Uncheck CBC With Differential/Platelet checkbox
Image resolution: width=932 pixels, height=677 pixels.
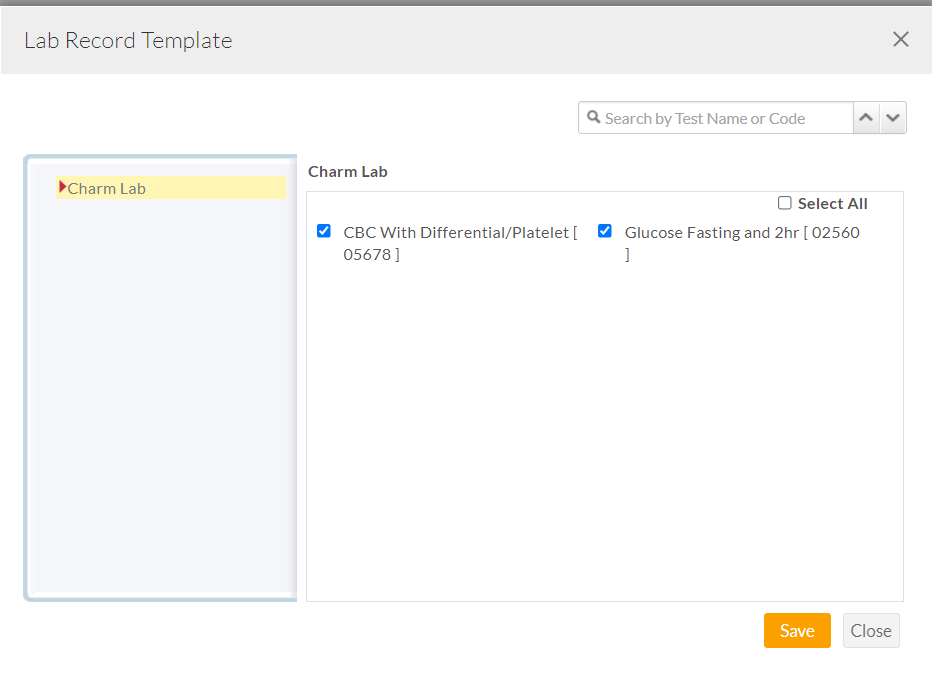coord(323,231)
